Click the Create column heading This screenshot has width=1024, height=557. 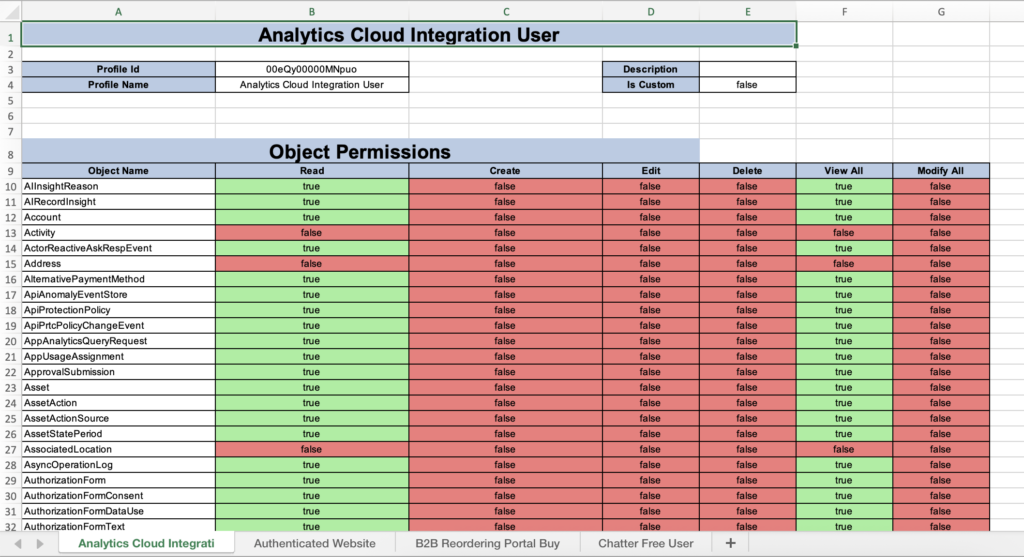(x=505, y=171)
